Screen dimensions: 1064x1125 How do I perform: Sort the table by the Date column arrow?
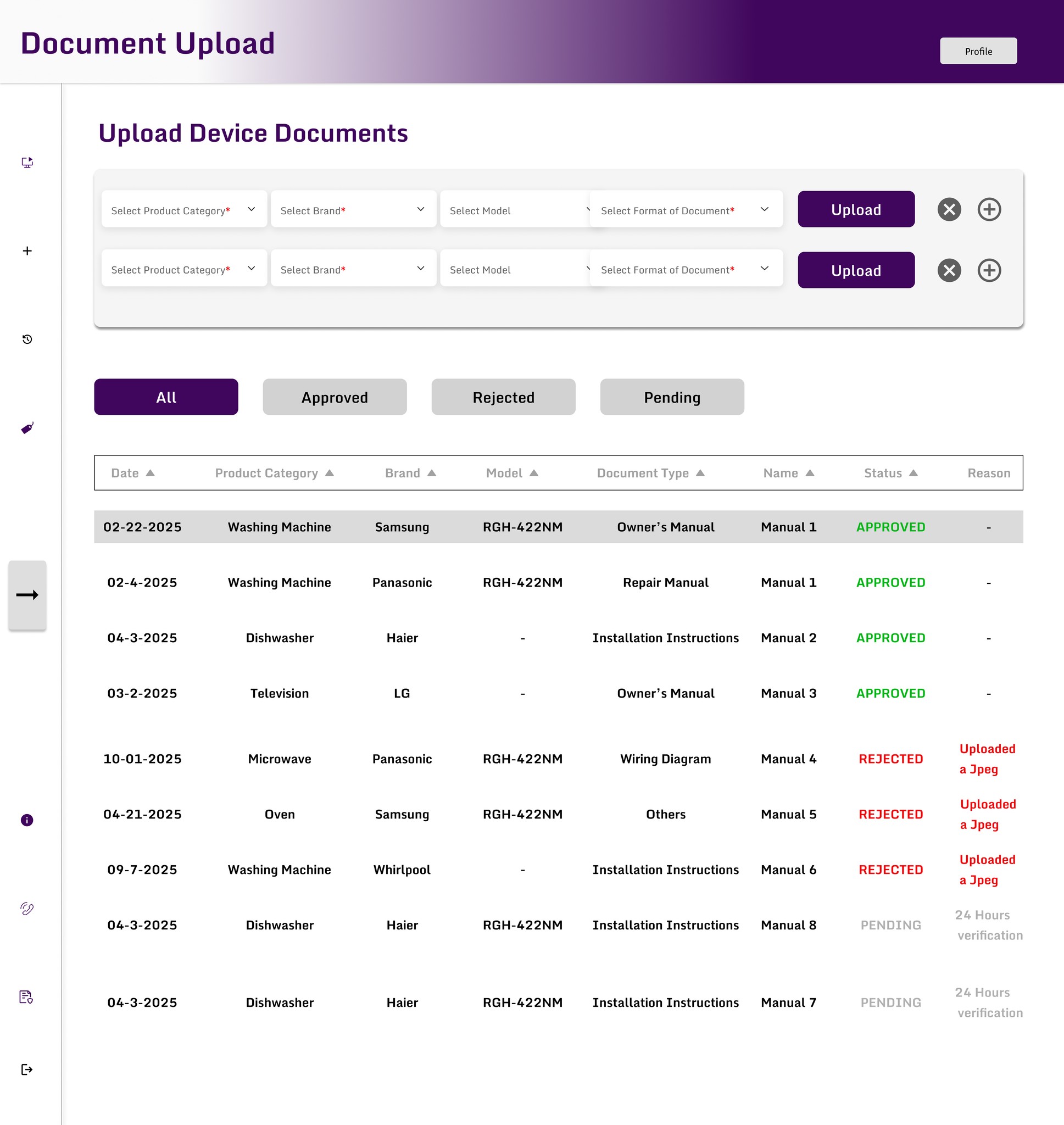coord(151,473)
